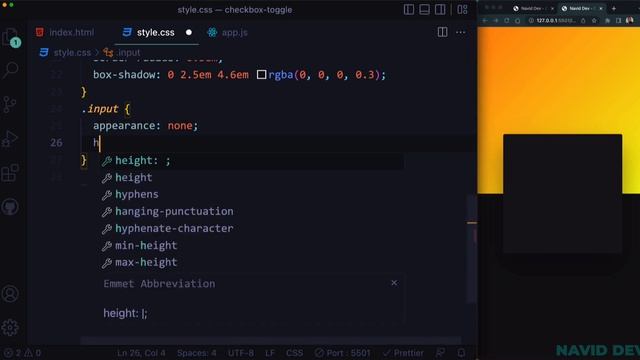The width and height of the screenshot is (640, 360).
Task: Toggle the primary side bar
Action: point(409,9)
